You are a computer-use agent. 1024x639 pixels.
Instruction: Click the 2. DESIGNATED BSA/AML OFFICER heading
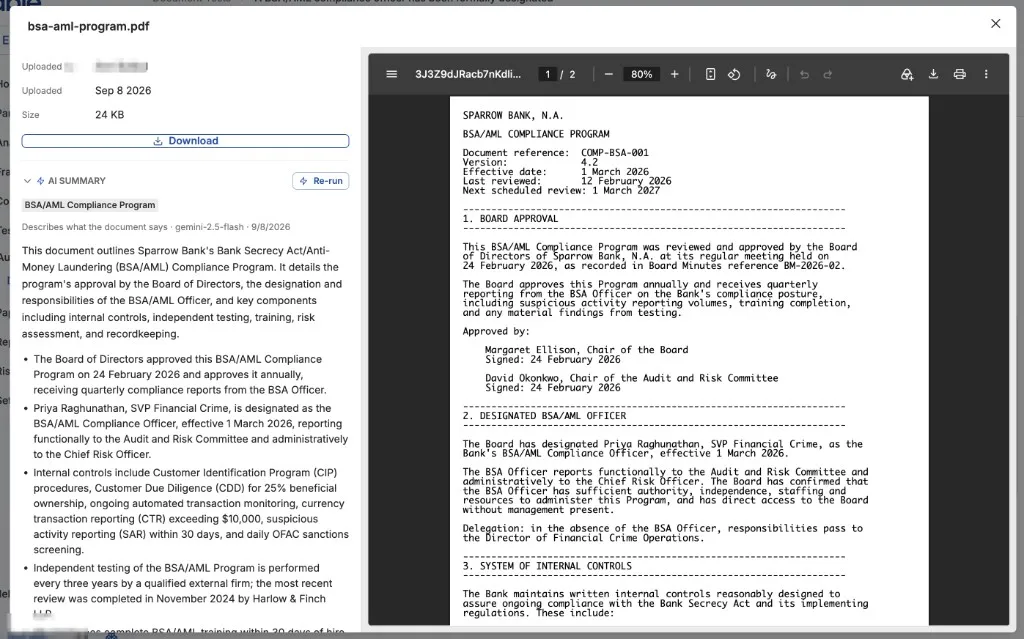(x=544, y=416)
